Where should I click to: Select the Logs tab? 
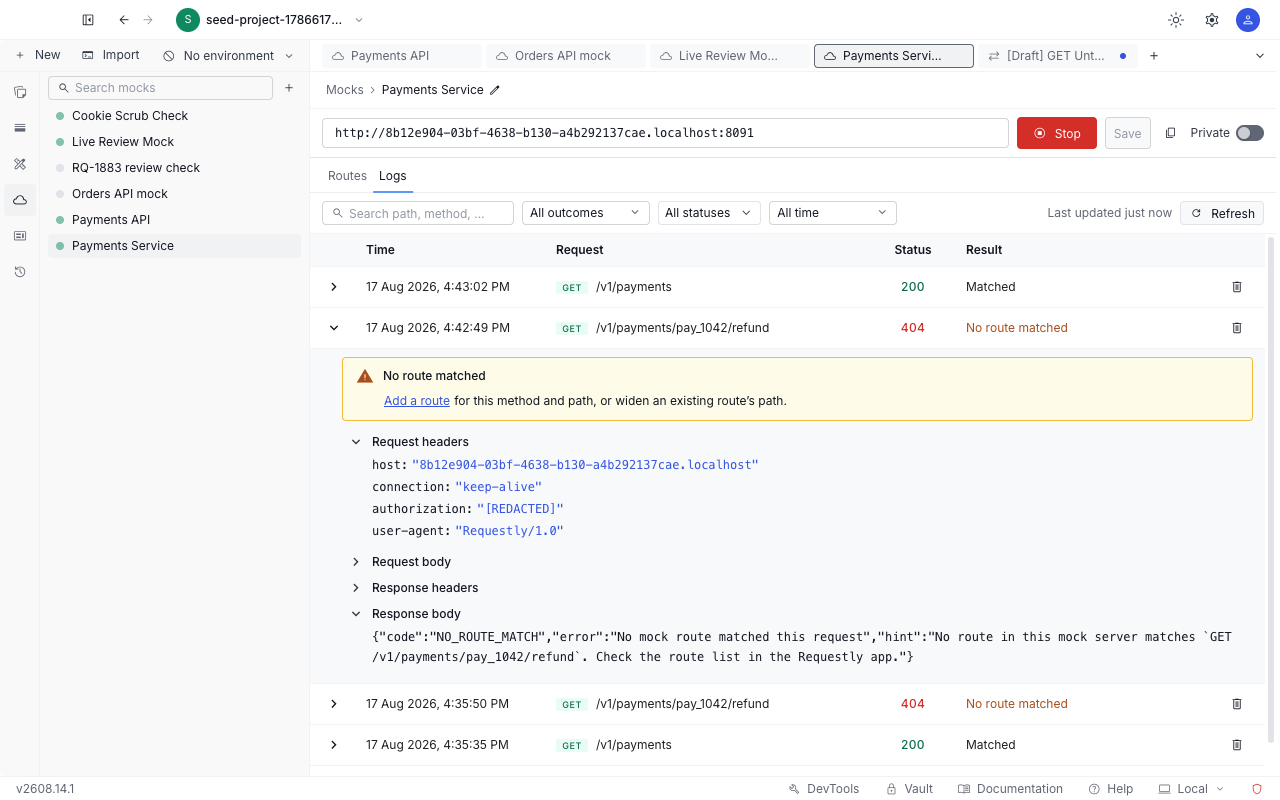tap(393, 176)
